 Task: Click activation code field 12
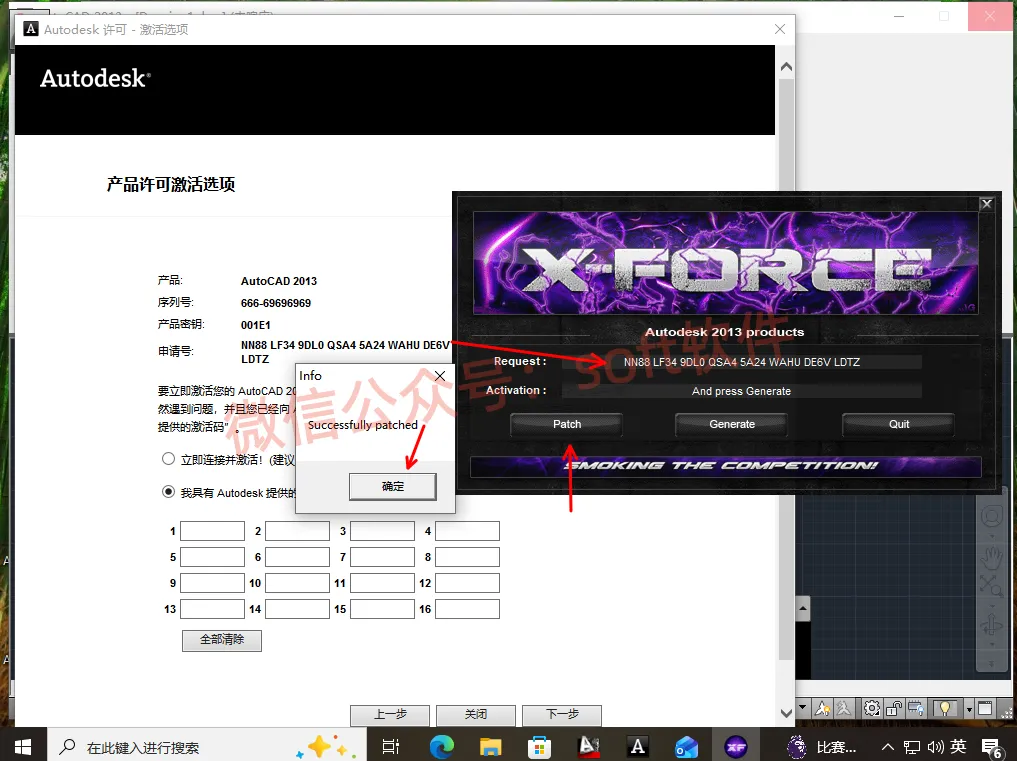(467, 583)
